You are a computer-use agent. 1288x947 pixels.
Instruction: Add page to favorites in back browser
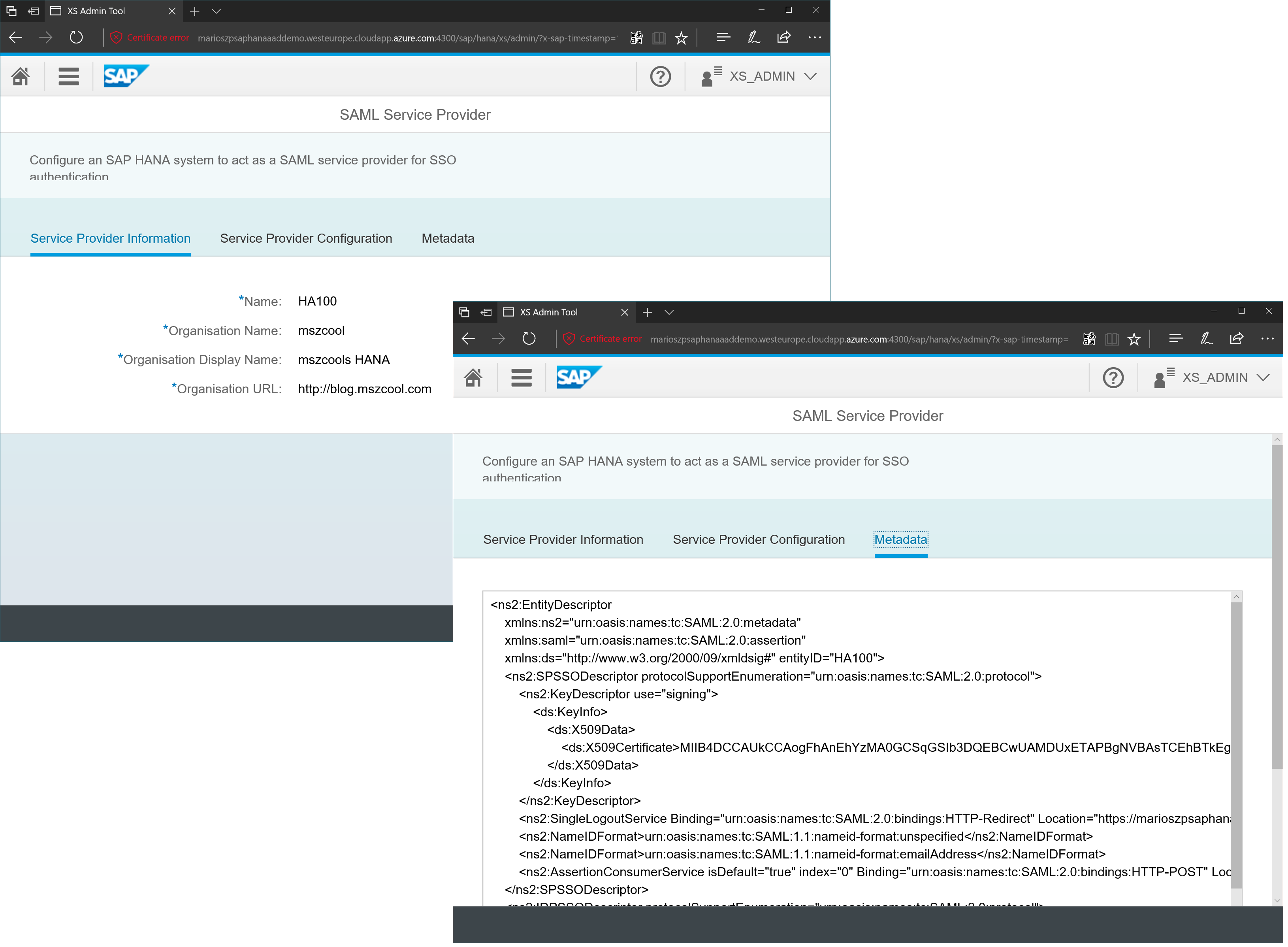[x=681, y=38]
